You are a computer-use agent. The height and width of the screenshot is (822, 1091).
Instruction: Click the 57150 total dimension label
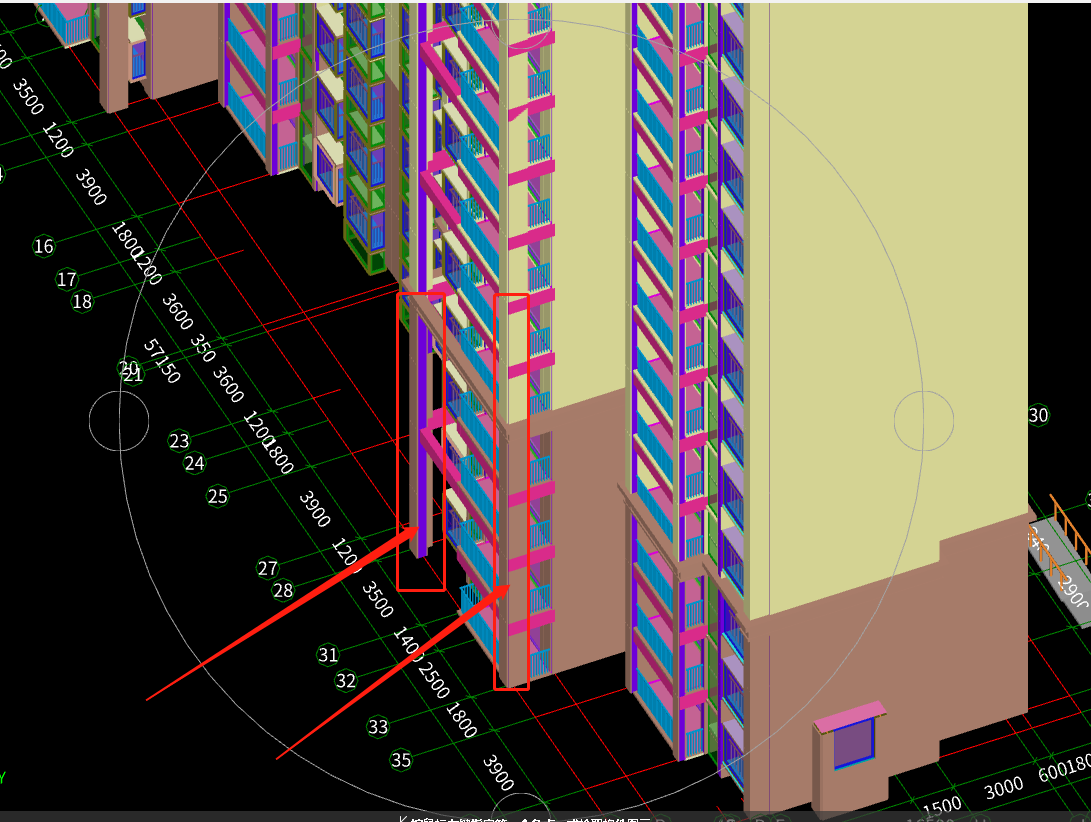click(x=161, y=361)
